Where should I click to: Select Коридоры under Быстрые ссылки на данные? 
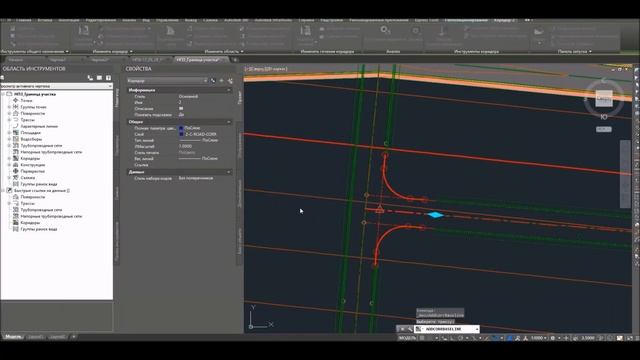[x=30, y=223]
